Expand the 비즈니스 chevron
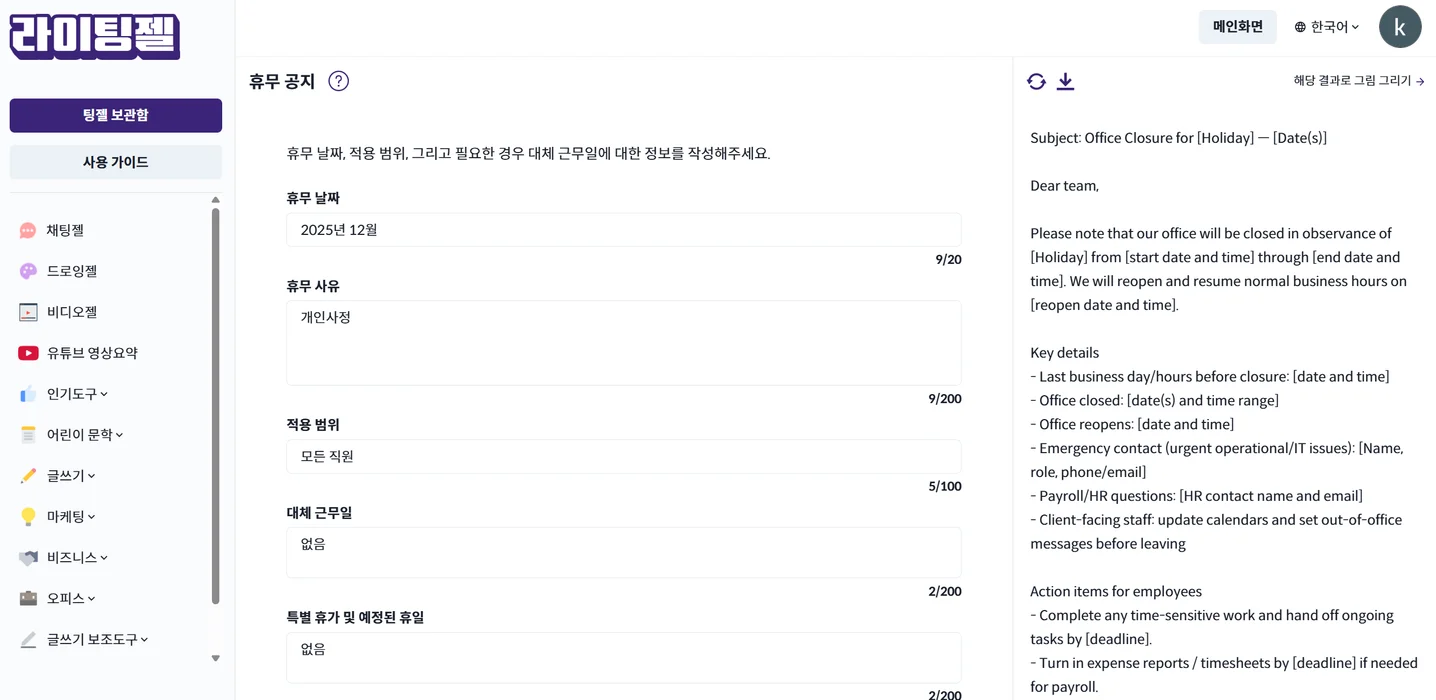1436x700 pixels. [x=104, y=558]
